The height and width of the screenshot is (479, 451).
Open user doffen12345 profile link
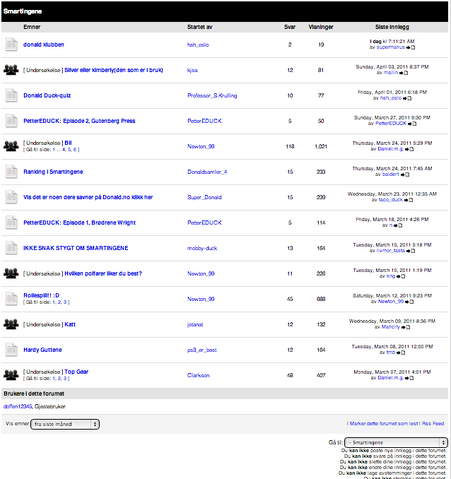(x=18, y=406)
